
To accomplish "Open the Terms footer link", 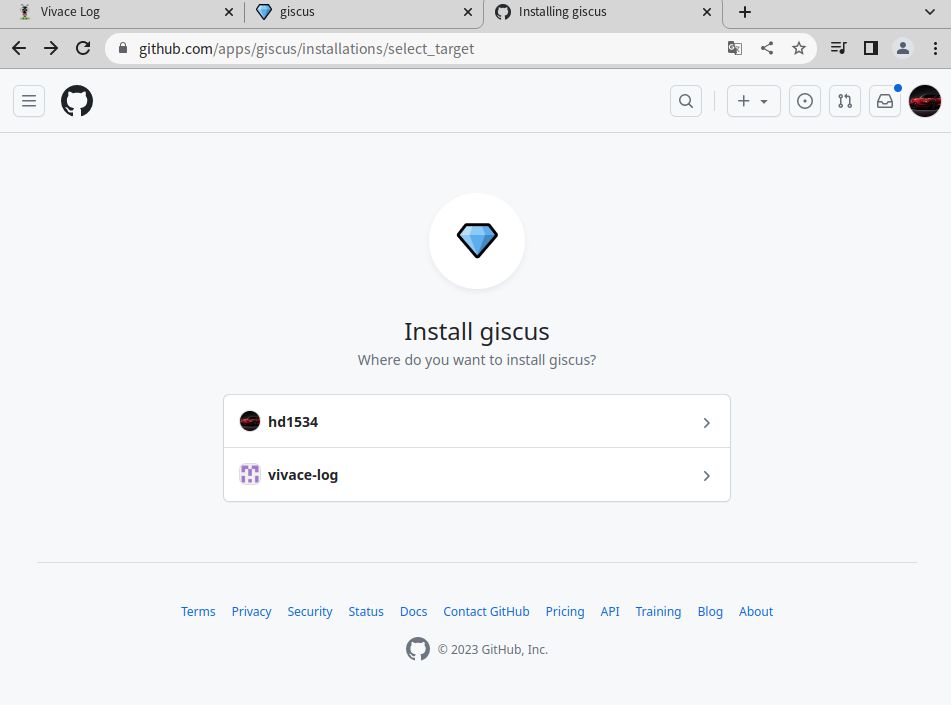I will 198,612.
